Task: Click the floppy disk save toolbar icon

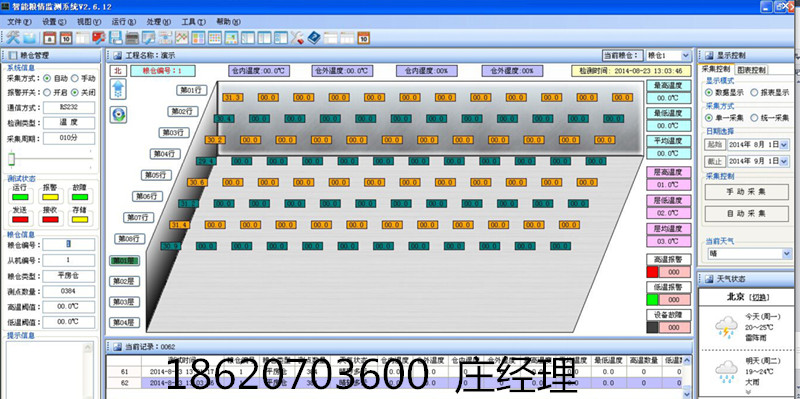Action: coord(116,38)
